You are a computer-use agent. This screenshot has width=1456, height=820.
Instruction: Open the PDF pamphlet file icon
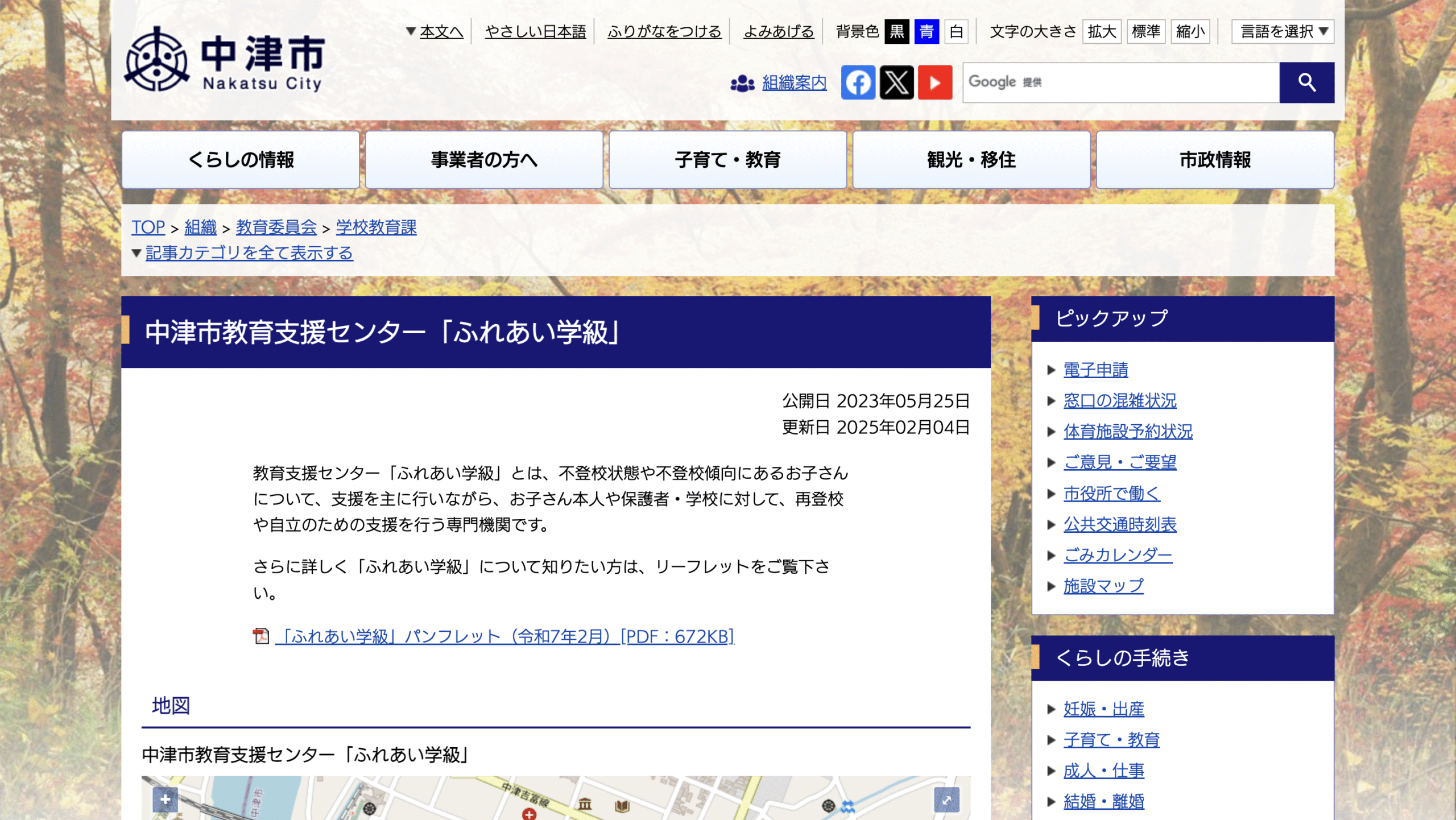click(x=261, y=637)
